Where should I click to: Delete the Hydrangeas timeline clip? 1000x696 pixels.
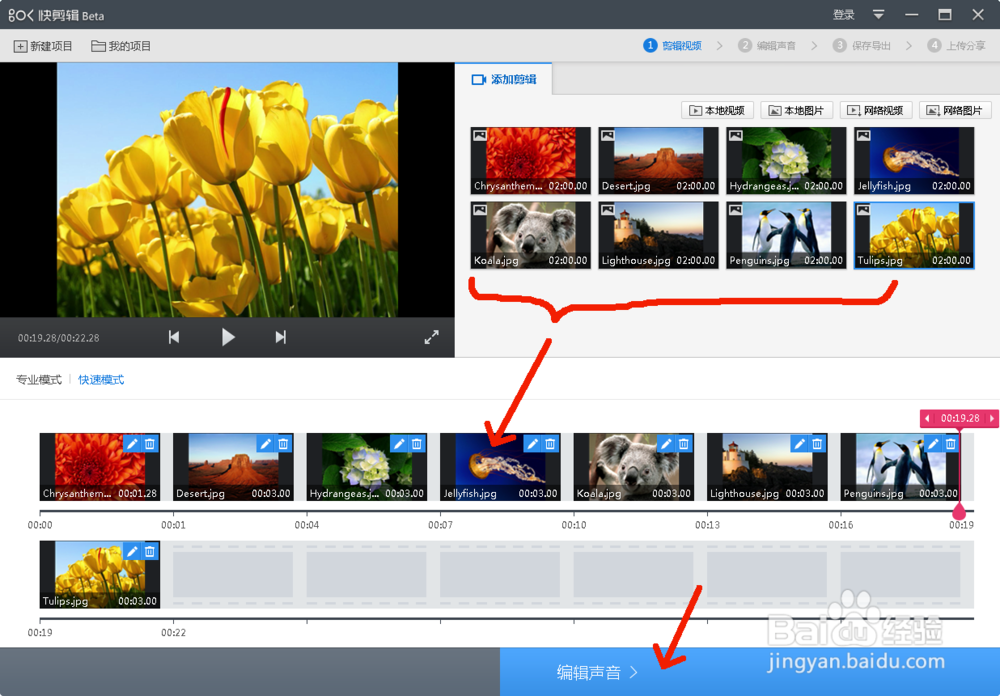click(x=416, y=444)
